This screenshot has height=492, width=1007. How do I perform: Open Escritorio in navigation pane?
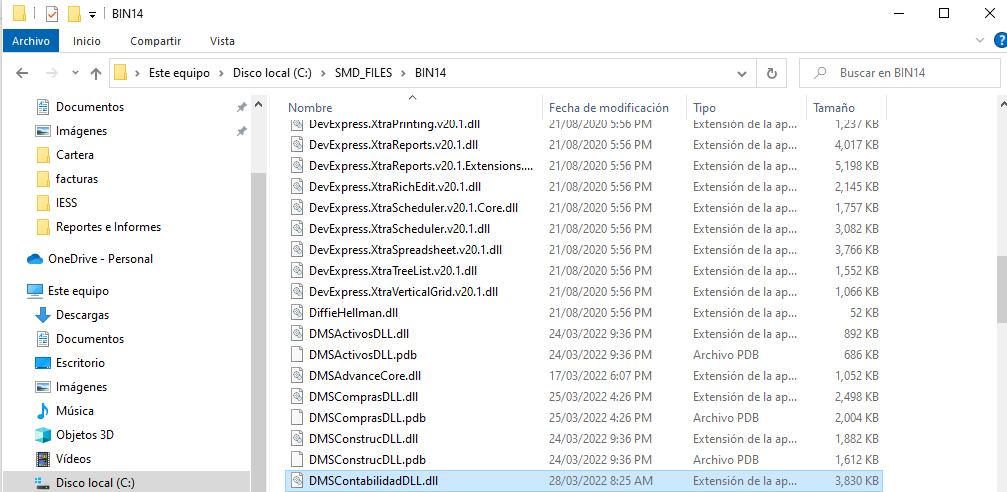point(80,363)
